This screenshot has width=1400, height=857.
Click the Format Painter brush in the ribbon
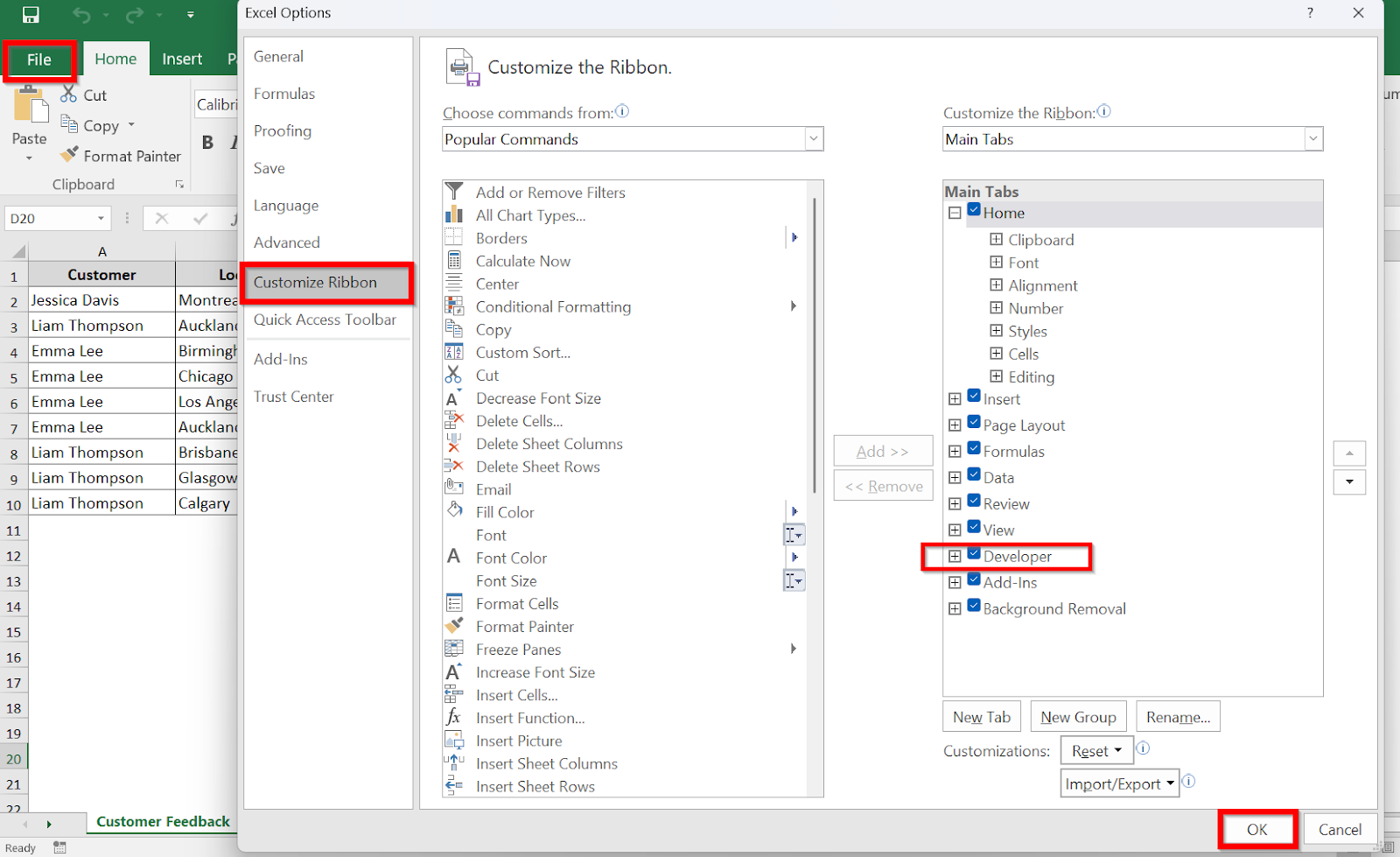click(x=69, y=155)
